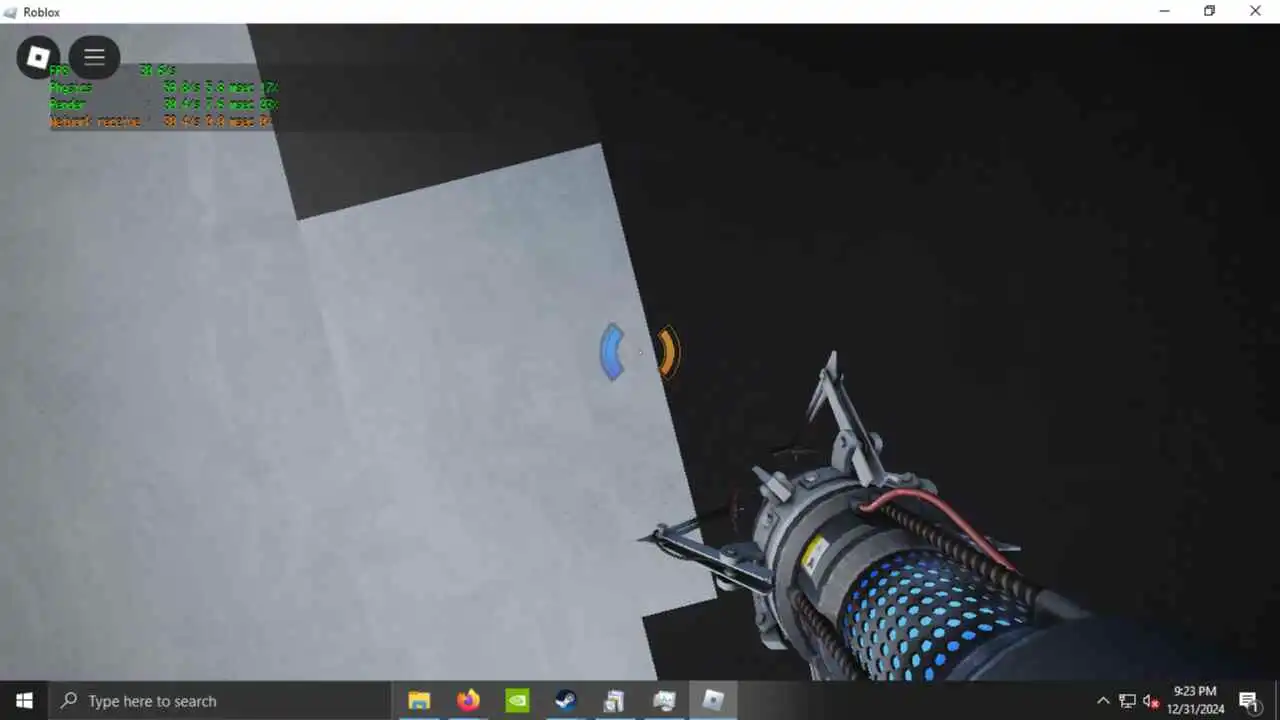Viewport: 1280px width, 720px height.
Task: Click the Physics stats line
Action: click(x=164, y=87)
